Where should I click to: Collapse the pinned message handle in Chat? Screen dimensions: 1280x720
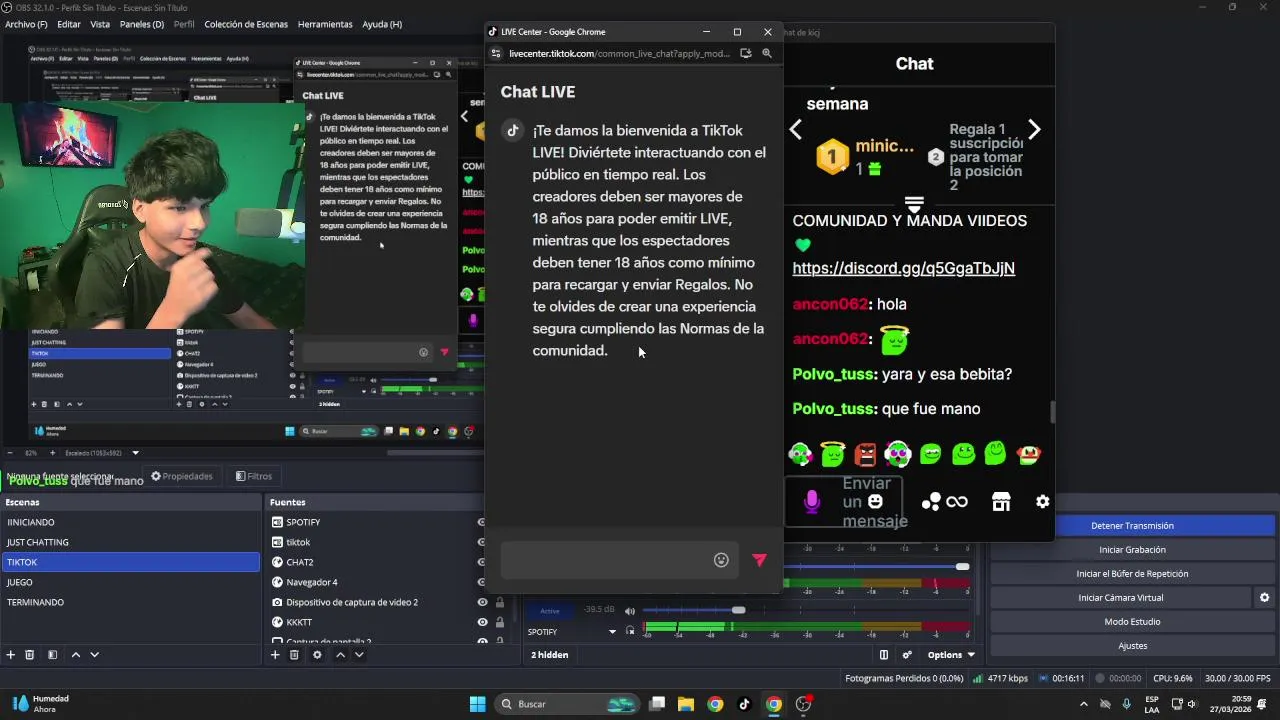pos(913,204)
